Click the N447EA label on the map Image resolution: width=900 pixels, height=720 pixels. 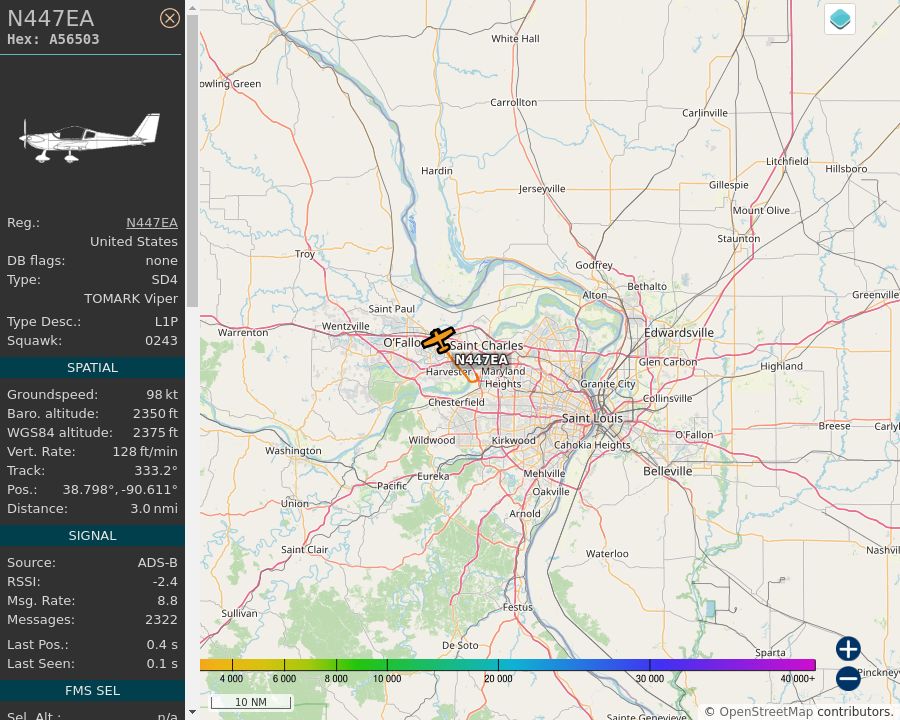pyautogui.click(x=481, y=360)
